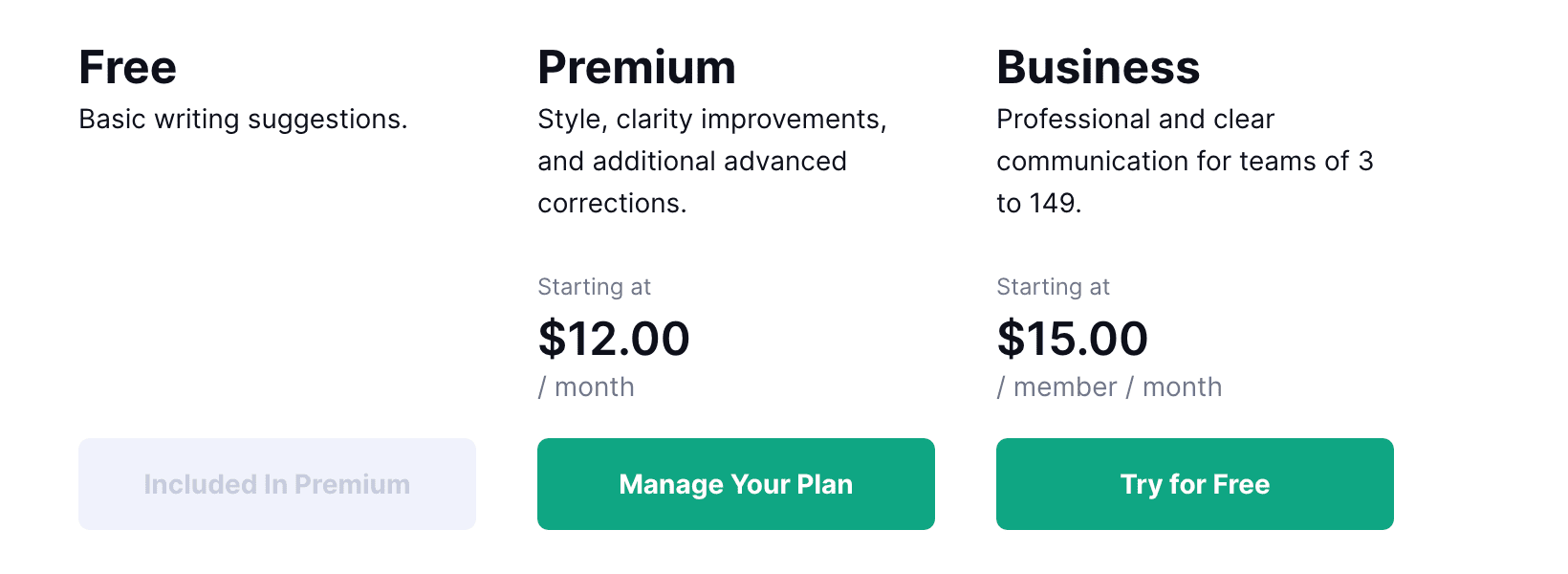Click the Premium plan heading
This screenshot has width=1568, height=574.
coord(637,68)
